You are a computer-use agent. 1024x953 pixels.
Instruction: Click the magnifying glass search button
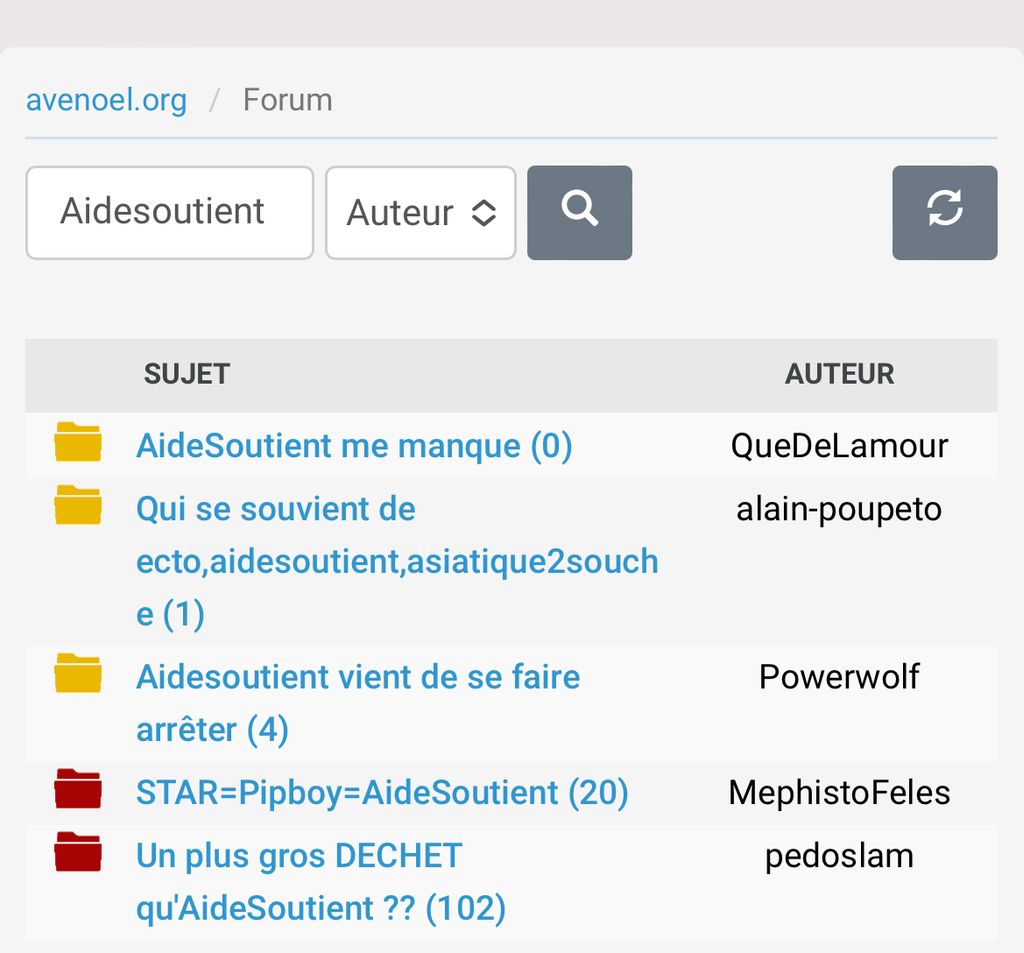[579, 212]
